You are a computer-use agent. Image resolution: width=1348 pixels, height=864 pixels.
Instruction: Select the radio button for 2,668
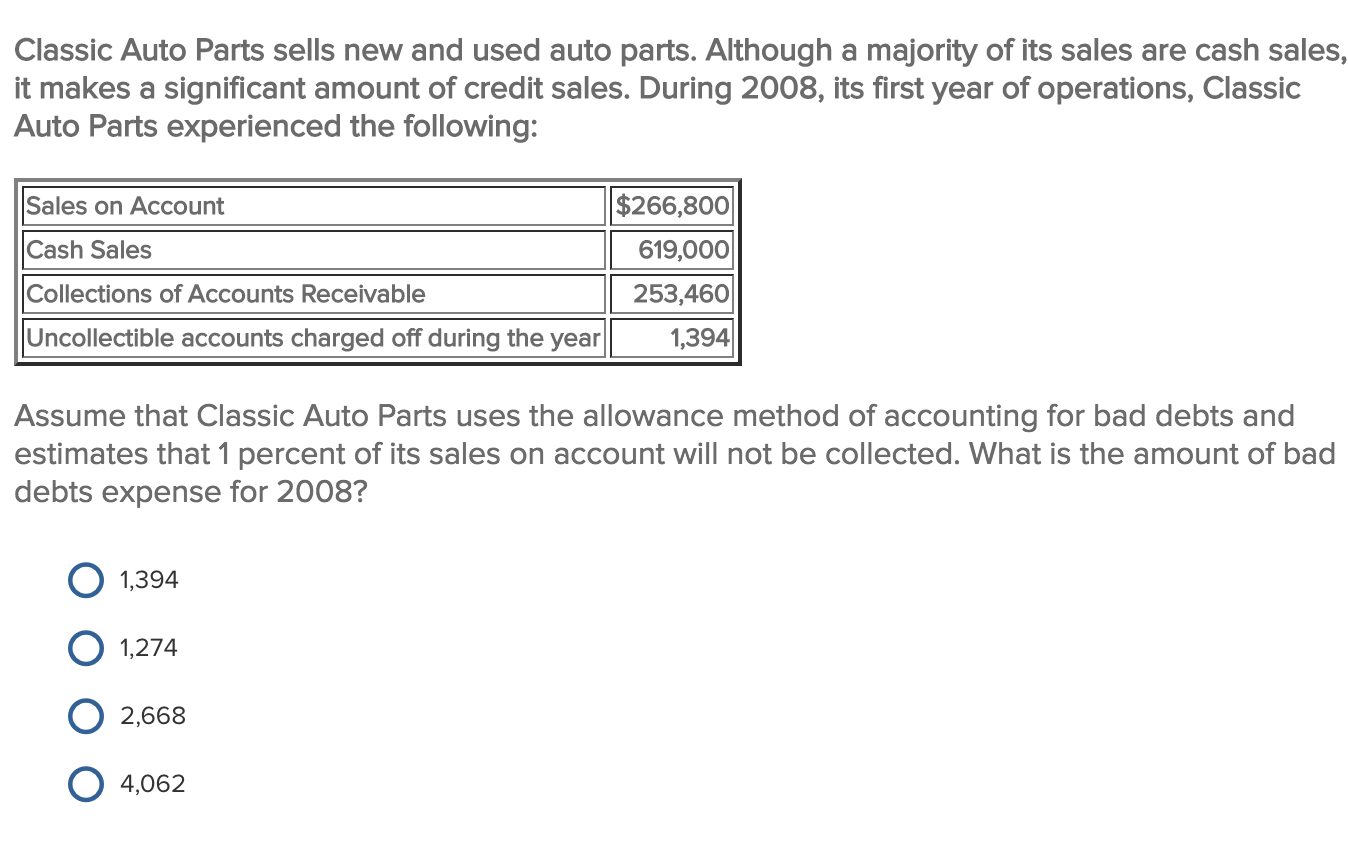pos(86,715)
